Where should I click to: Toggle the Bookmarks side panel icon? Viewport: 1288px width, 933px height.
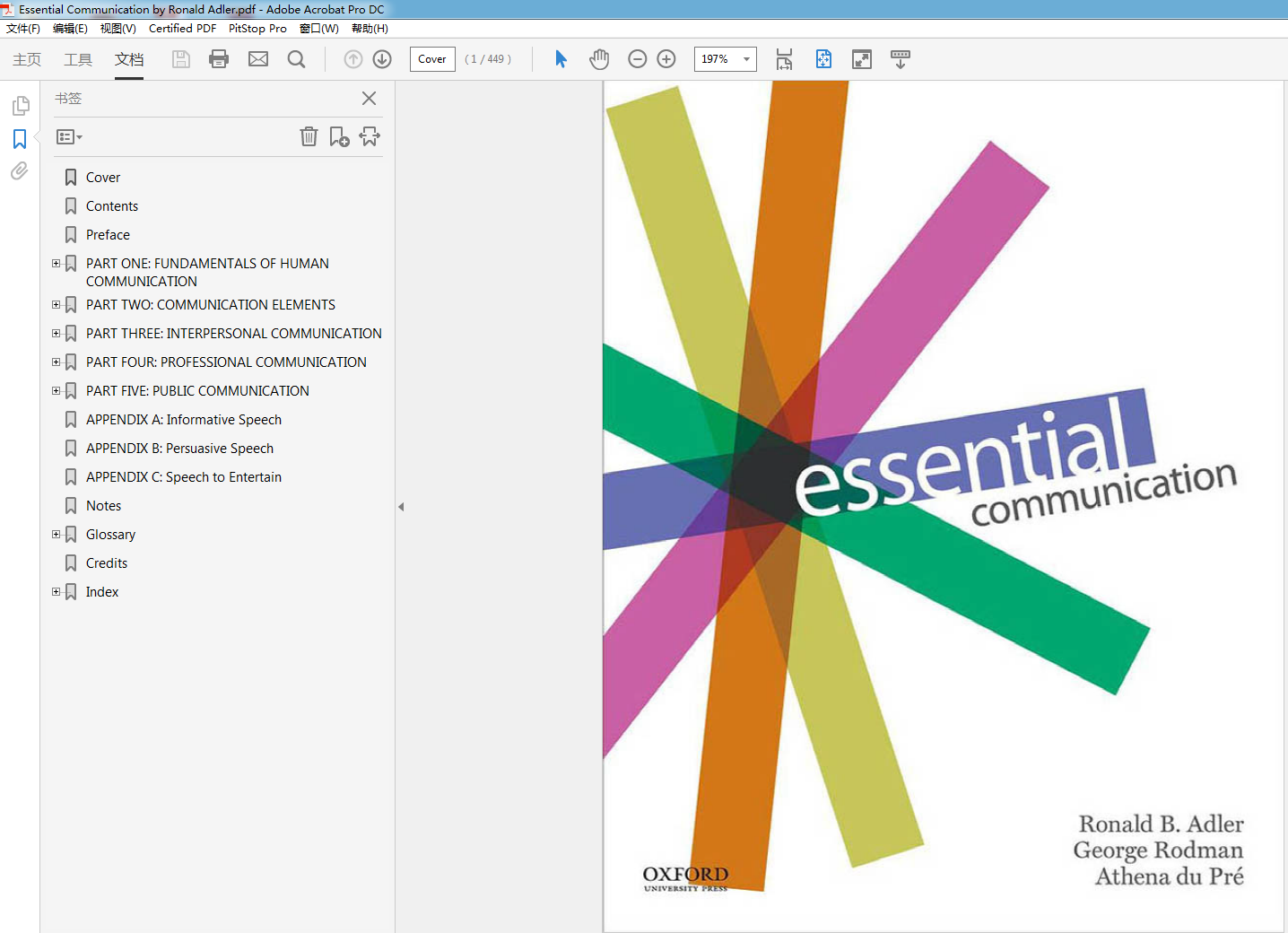[20, 139]
